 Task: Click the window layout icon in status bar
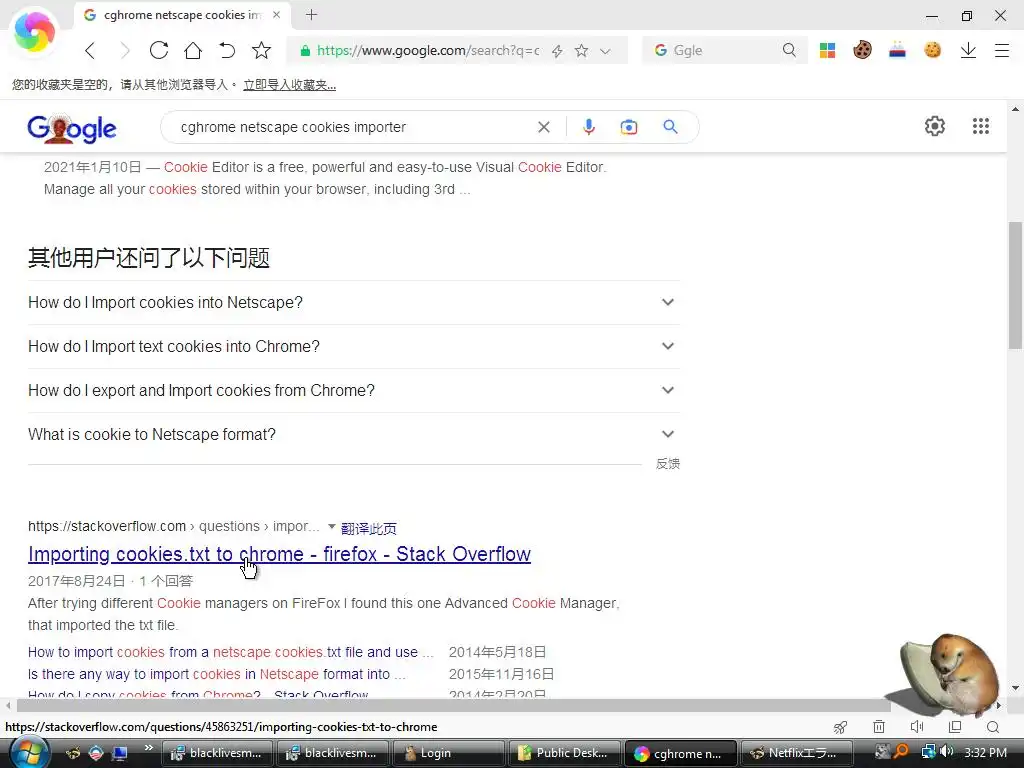(955, 727)
